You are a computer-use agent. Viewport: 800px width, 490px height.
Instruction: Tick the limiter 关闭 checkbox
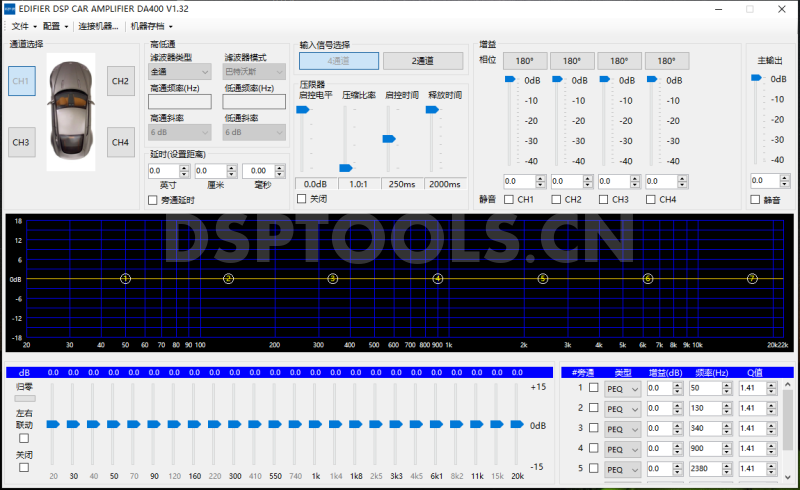pos(302,199)
